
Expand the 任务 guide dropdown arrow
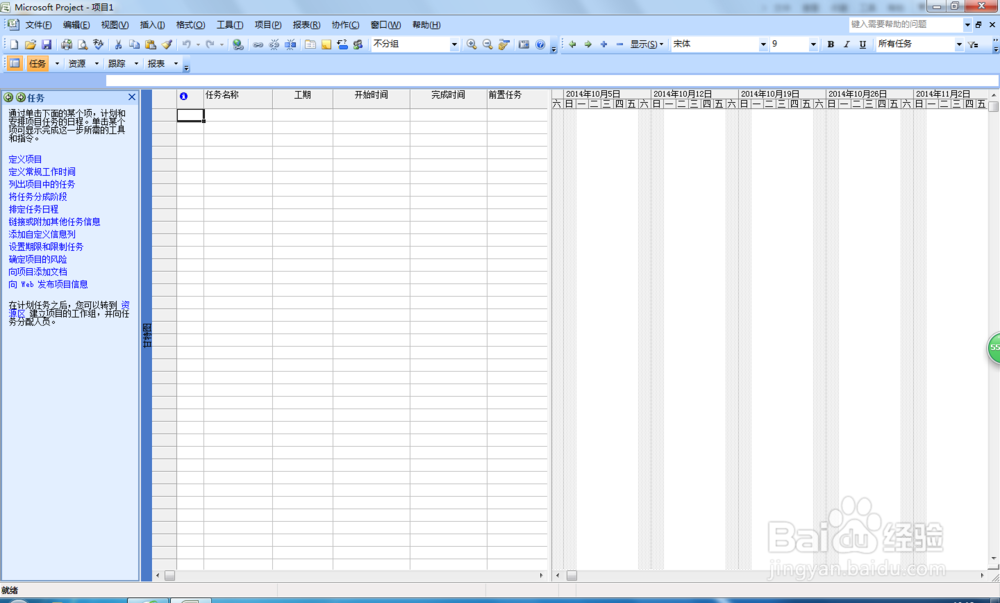tap(57, 64)
